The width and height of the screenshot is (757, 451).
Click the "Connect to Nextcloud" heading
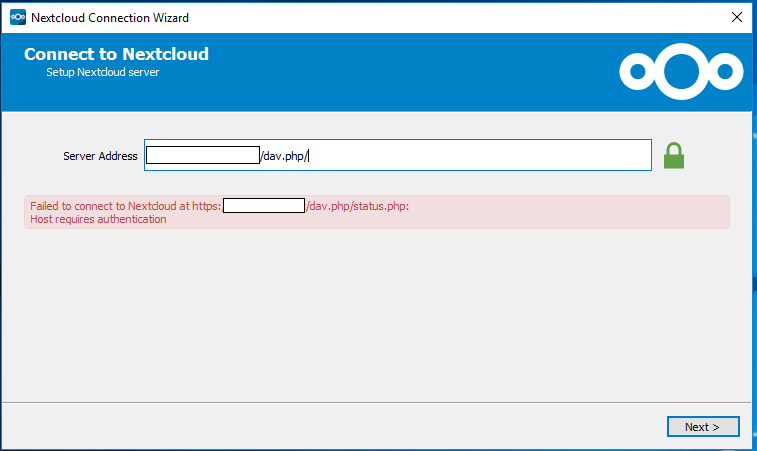click(x=116, y=54)
